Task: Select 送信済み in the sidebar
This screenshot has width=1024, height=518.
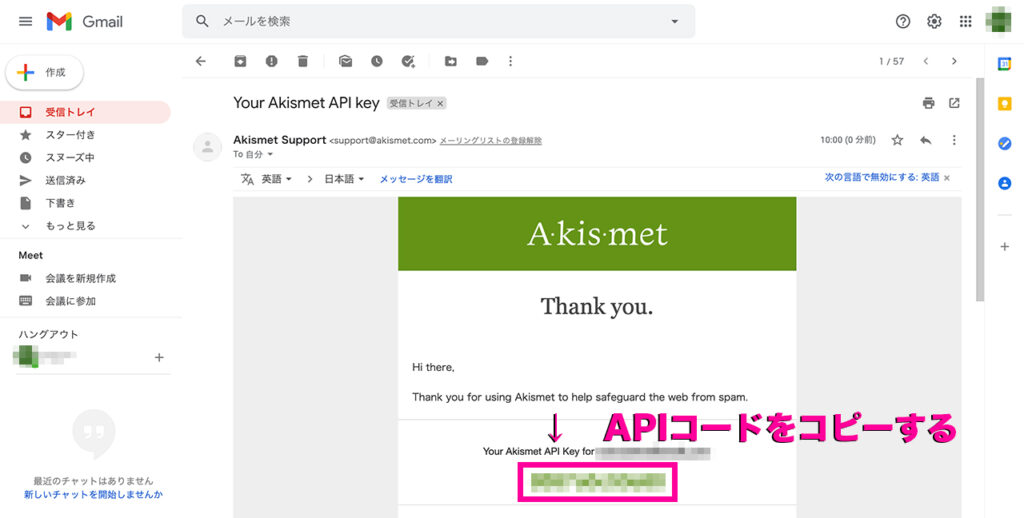Action: (x=85, y=180)
